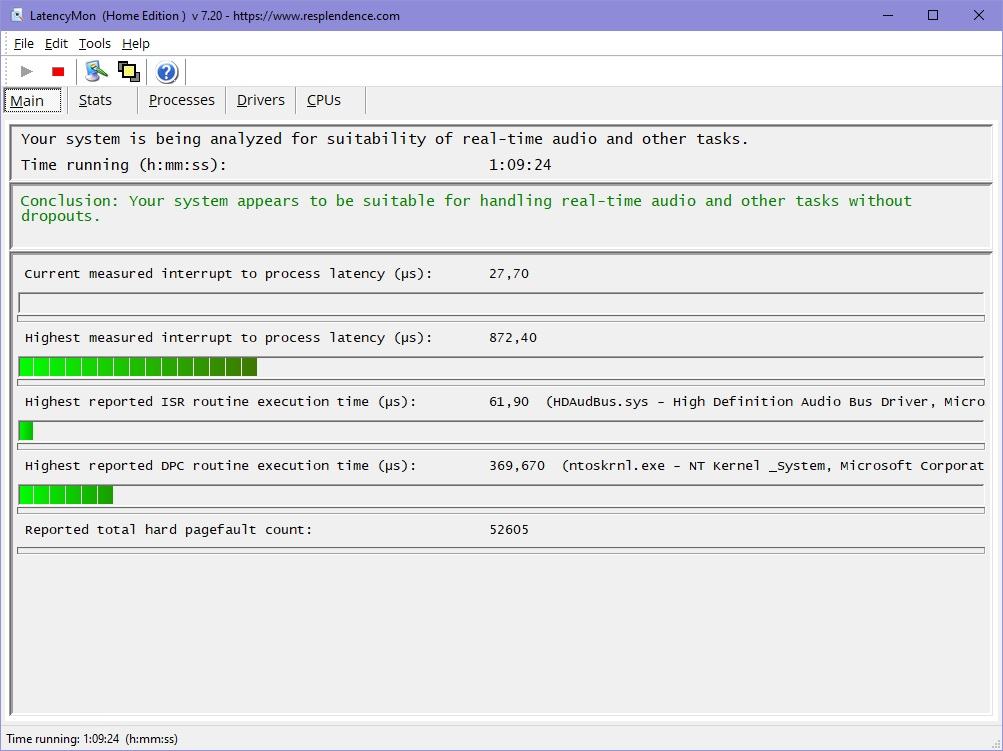
Task: Open the options icon in the toolbar
Action: (97, 71)
